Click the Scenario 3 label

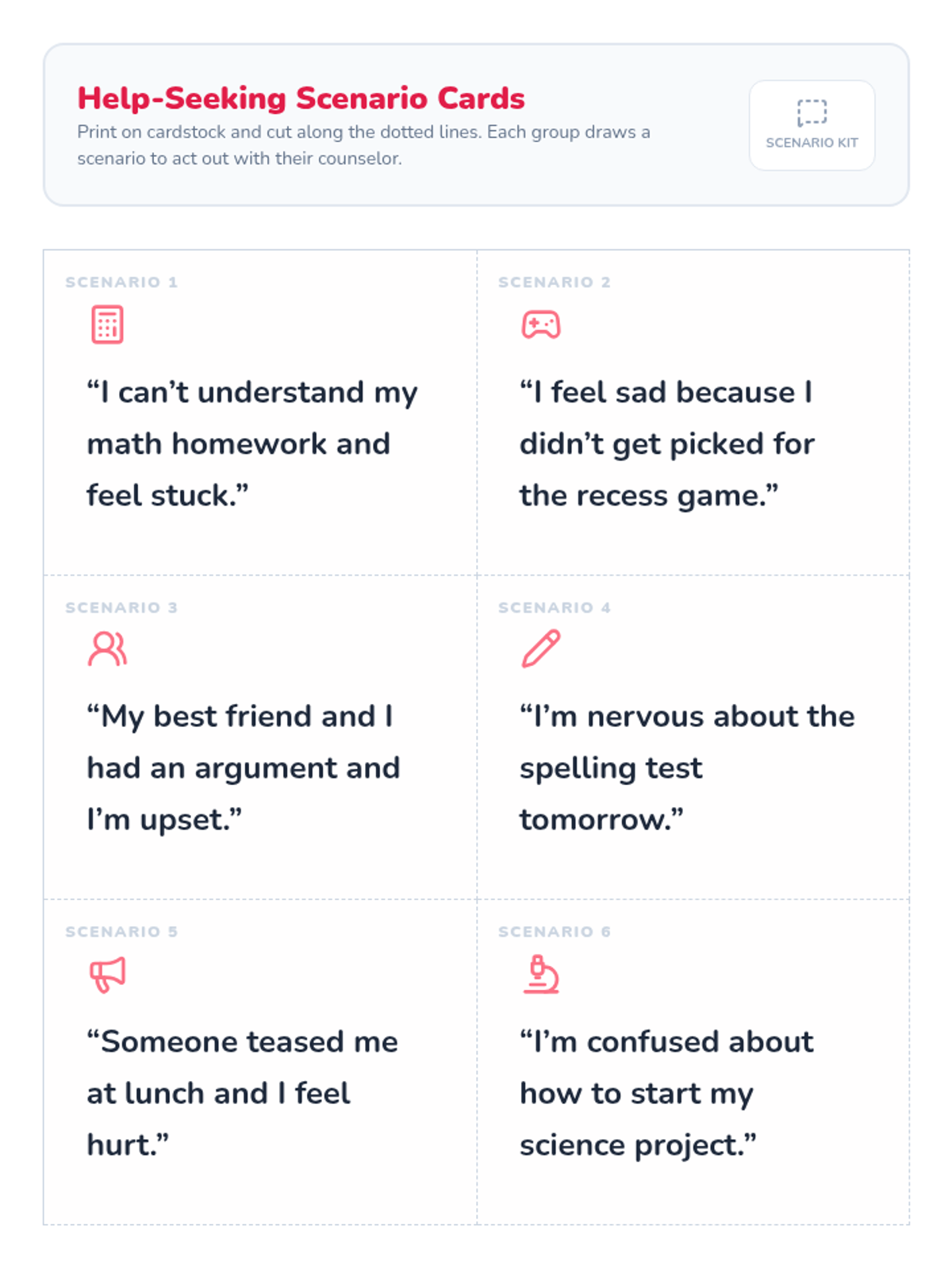[x=121, y=608]
